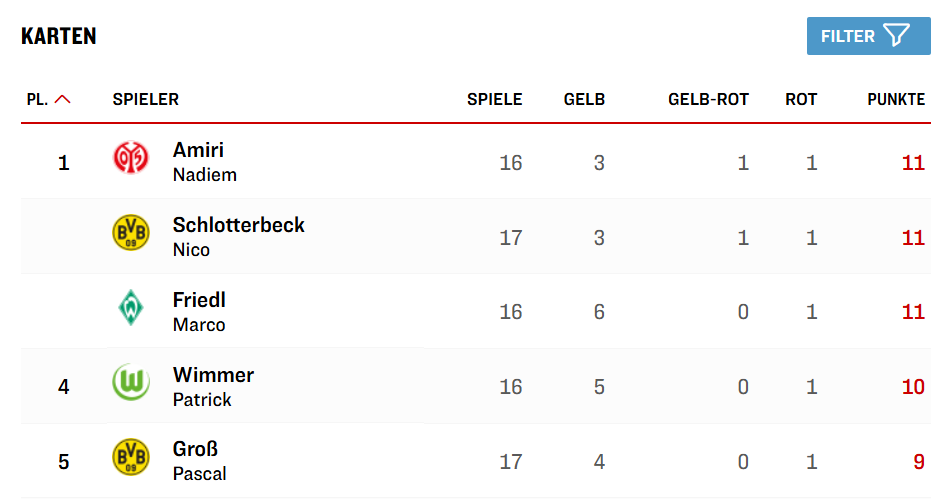
Task: Open the Filter options
Action: click(867, 36)
